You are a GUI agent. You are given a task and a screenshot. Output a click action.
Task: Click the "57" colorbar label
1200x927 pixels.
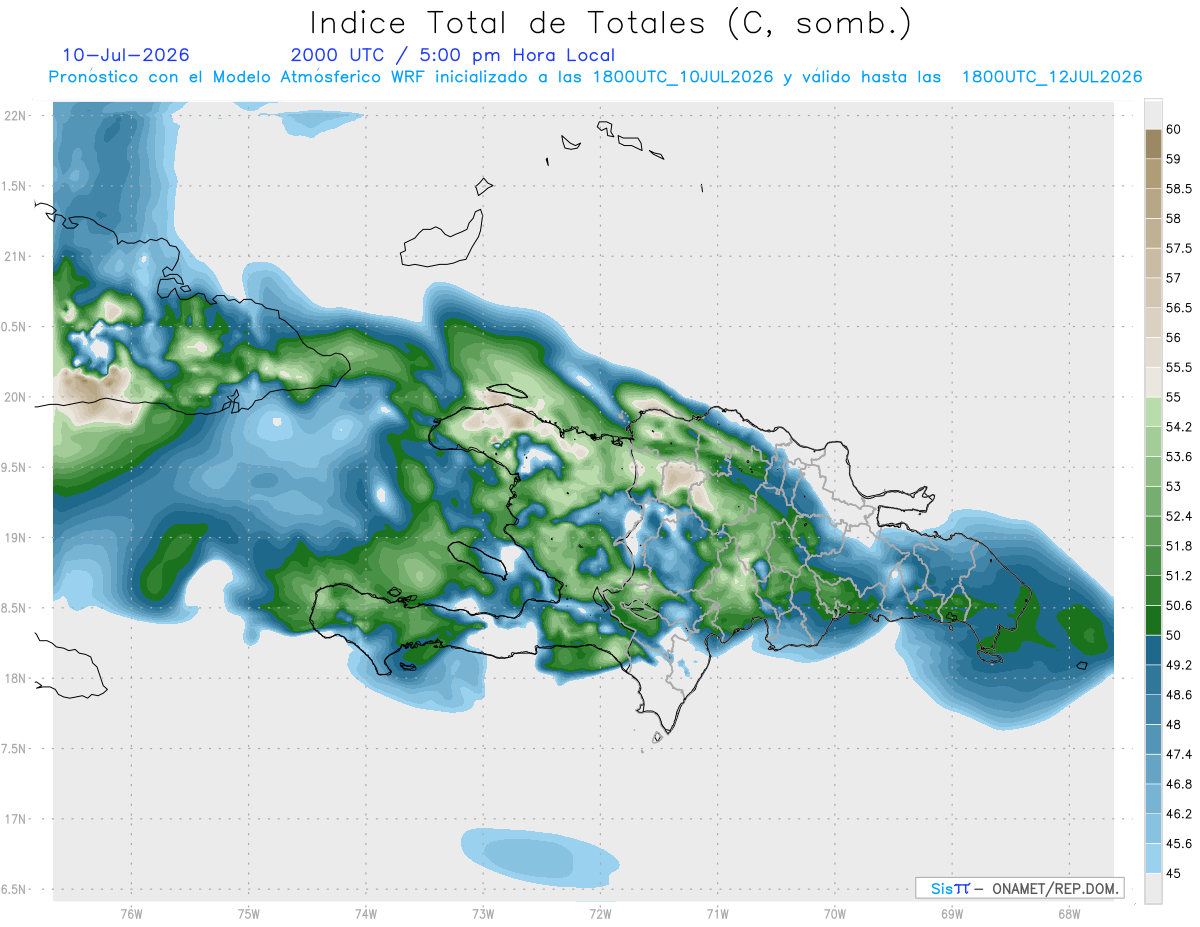1173,278
